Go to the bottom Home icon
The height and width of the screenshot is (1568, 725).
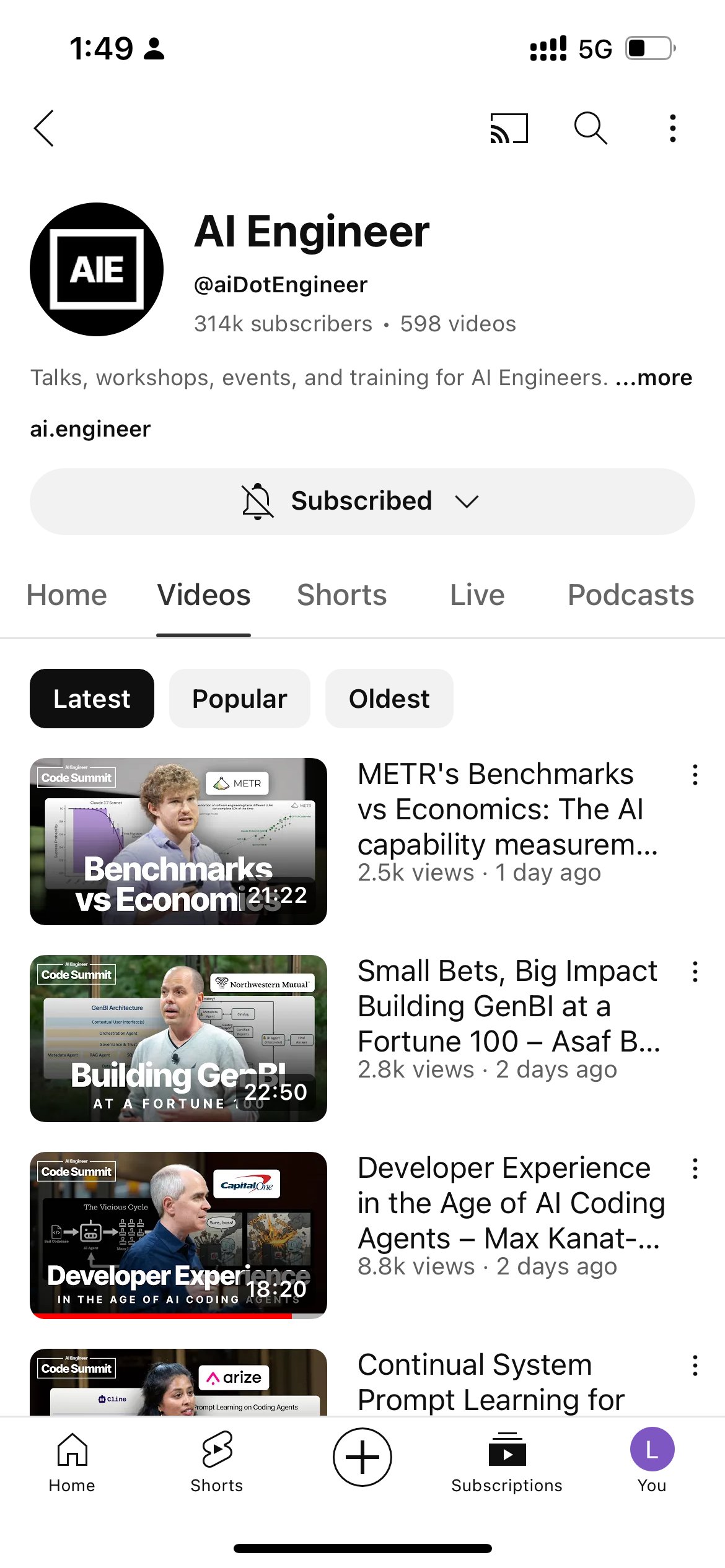click(x=72, y=1461)
